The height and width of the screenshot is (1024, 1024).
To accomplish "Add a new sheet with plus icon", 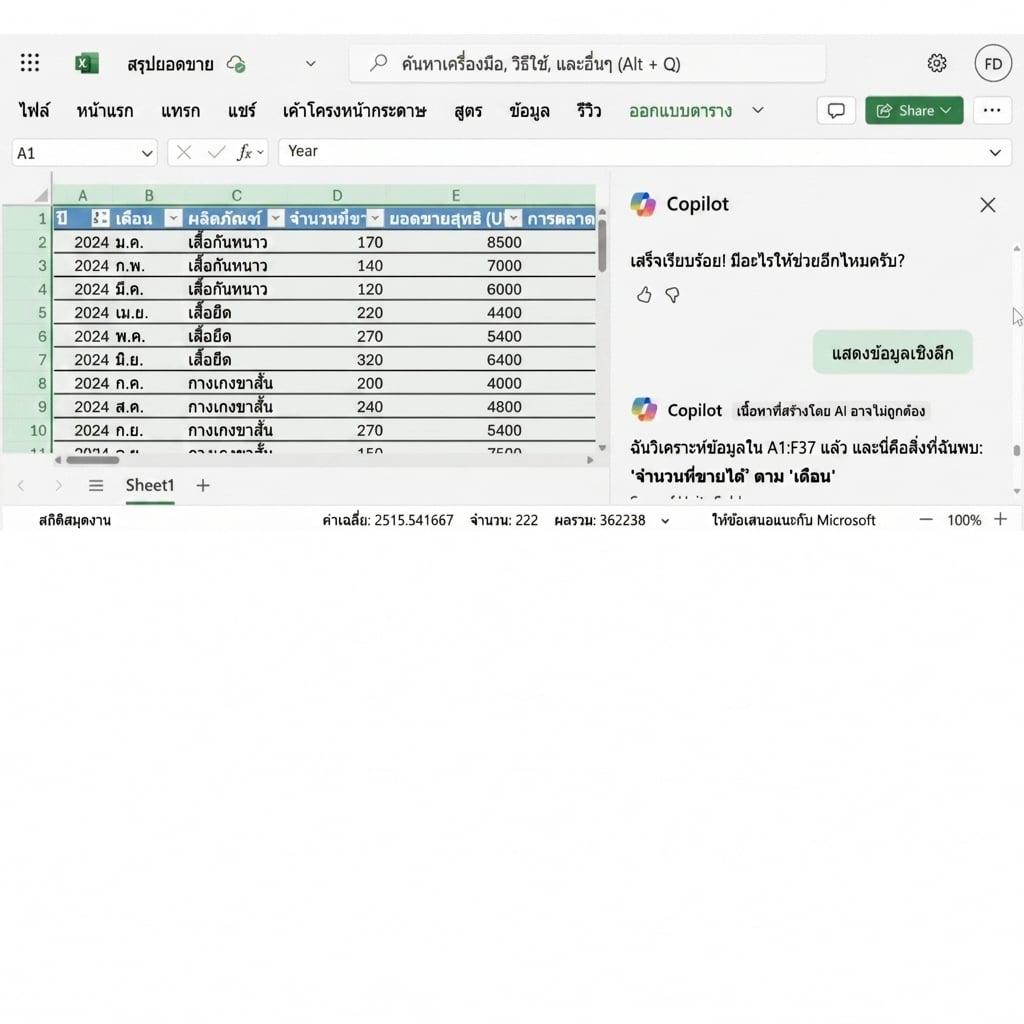I will click(x=203, y=485).
